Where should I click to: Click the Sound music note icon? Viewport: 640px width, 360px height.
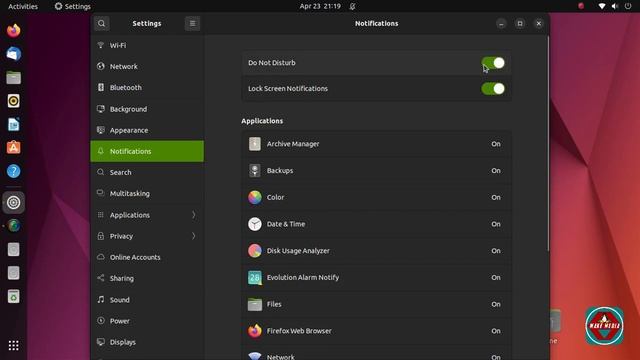point(101,300)
